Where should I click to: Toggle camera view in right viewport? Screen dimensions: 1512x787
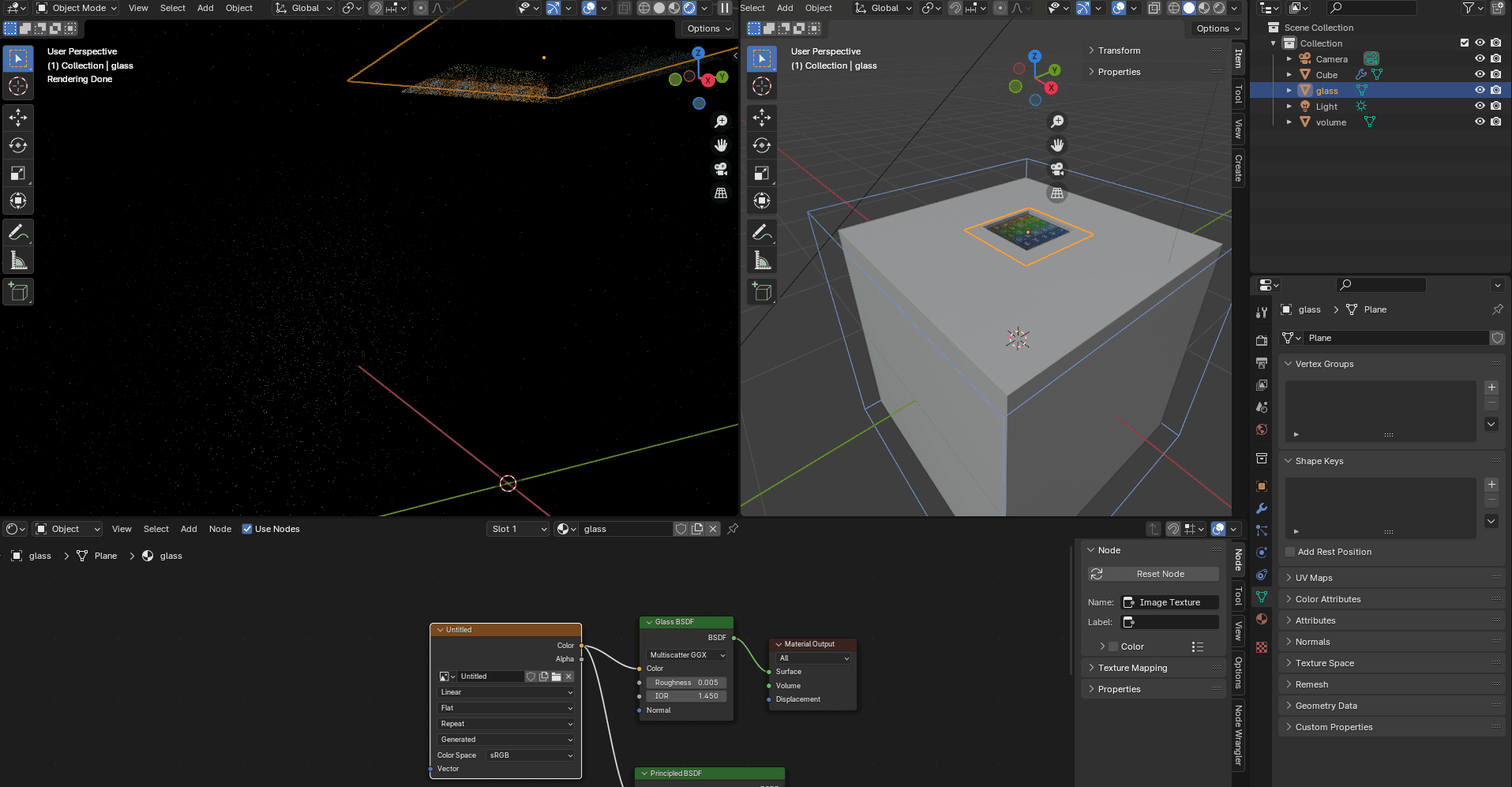pyautogui.click(x=1056, y=169)
